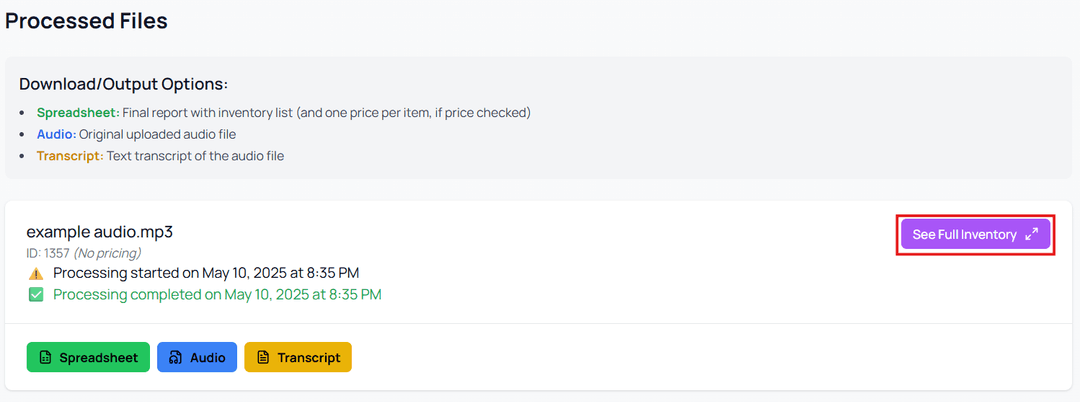Click the yellow warning triangle icon
Screen dimensions: 1080x402
pos(36,273)
